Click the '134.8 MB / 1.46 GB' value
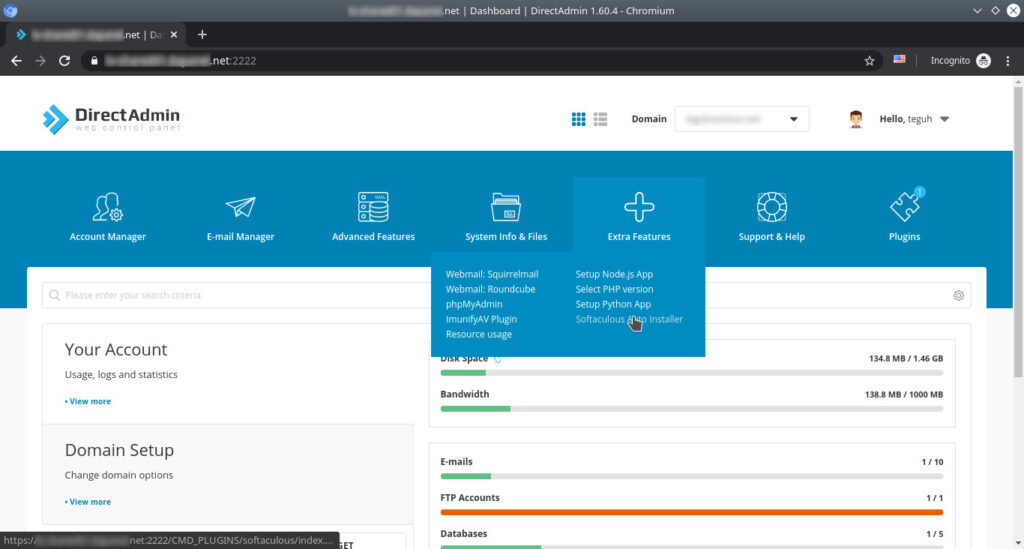The image size is (1024, 549). [905, 358]
